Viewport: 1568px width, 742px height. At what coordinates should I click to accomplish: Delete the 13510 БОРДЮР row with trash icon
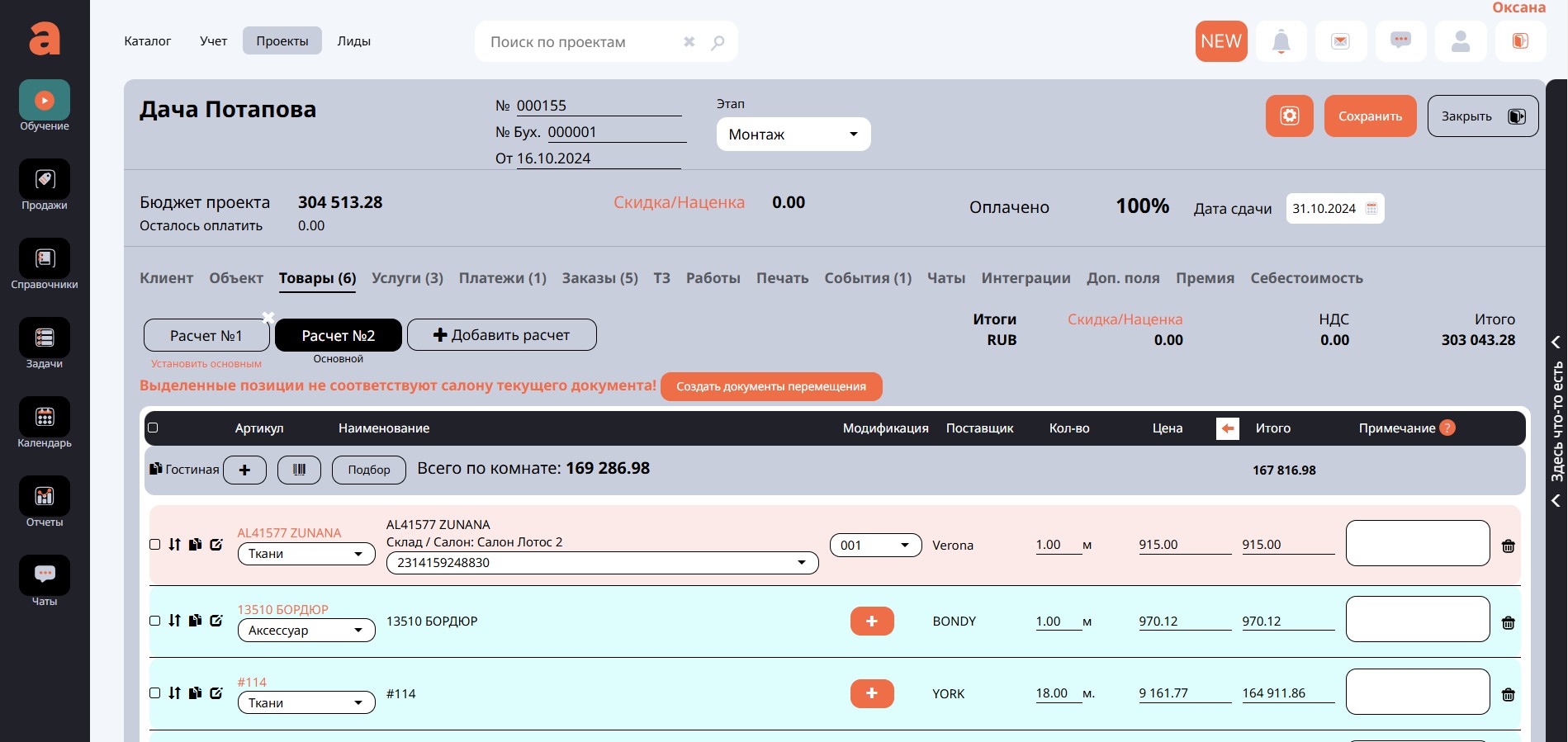tap(1508, 623)
